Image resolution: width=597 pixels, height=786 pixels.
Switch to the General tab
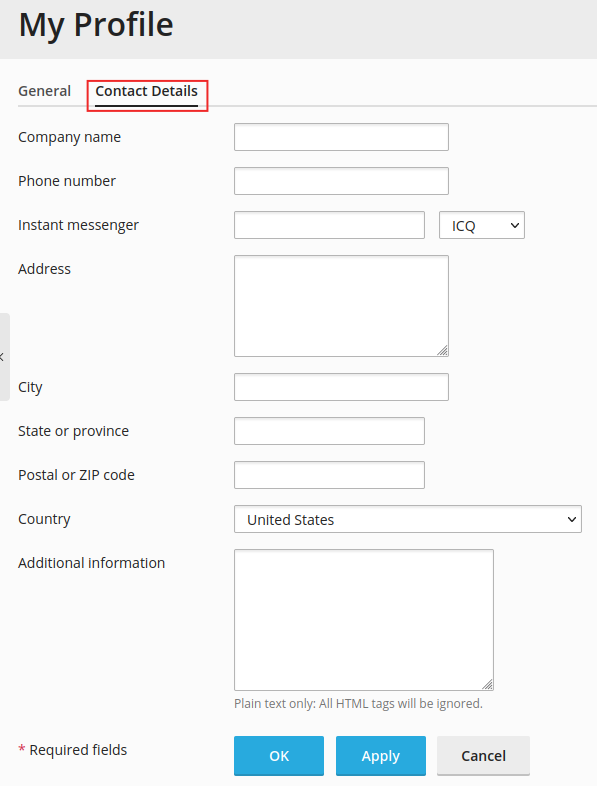click(44, 91)
